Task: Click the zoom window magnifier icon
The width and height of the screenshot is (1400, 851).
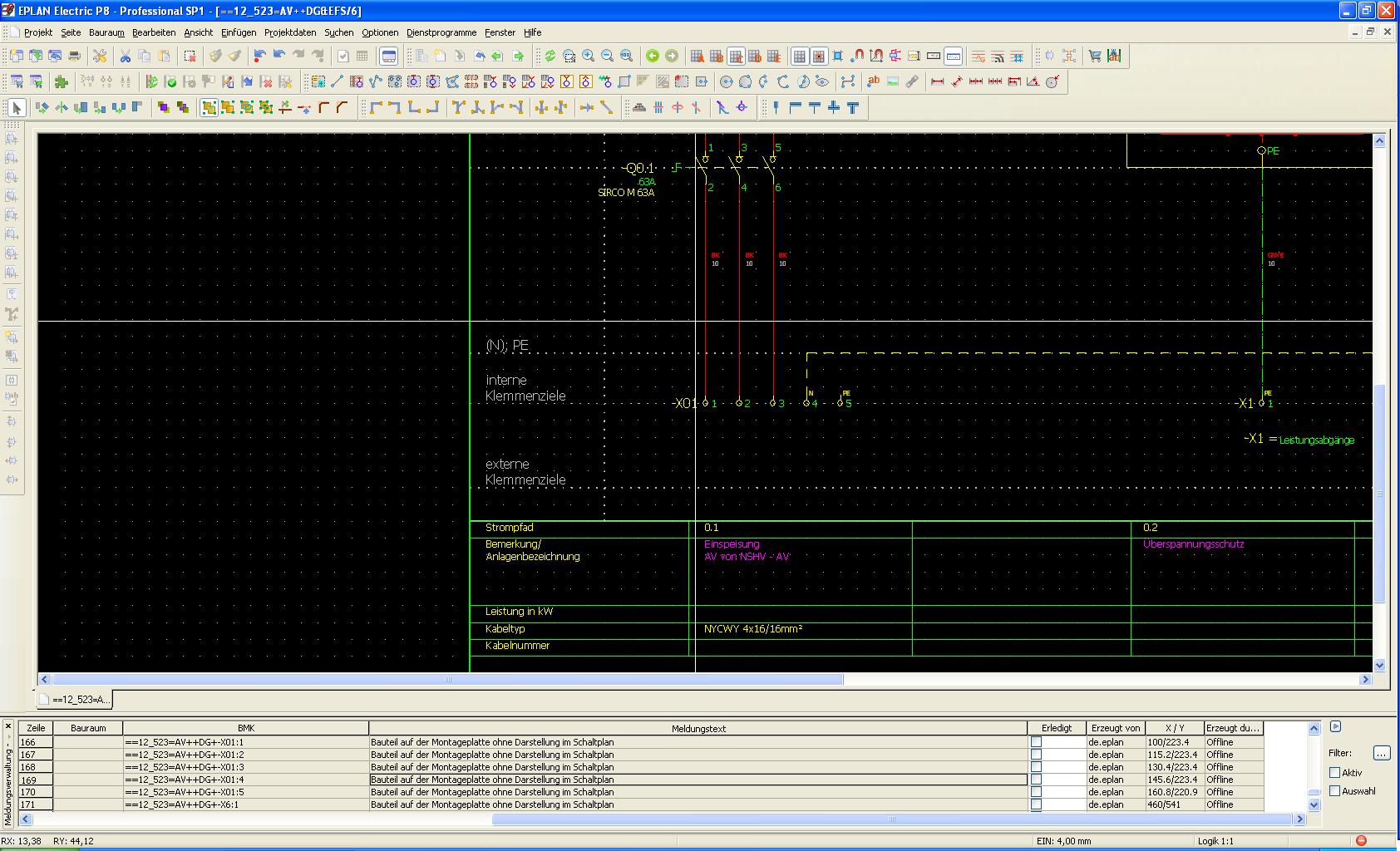Action: 569,56
